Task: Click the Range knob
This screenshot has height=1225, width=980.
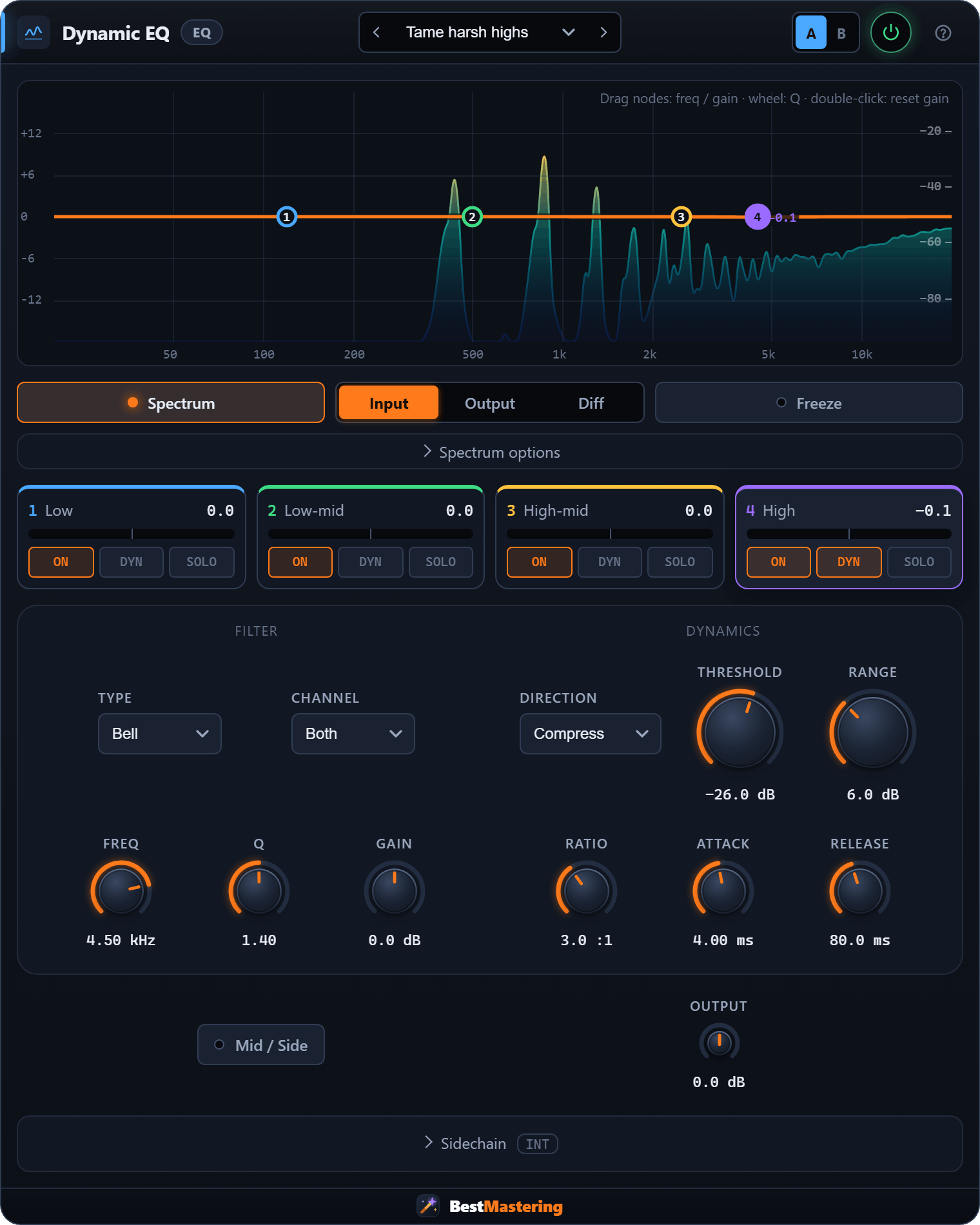Action: [873, 732]
